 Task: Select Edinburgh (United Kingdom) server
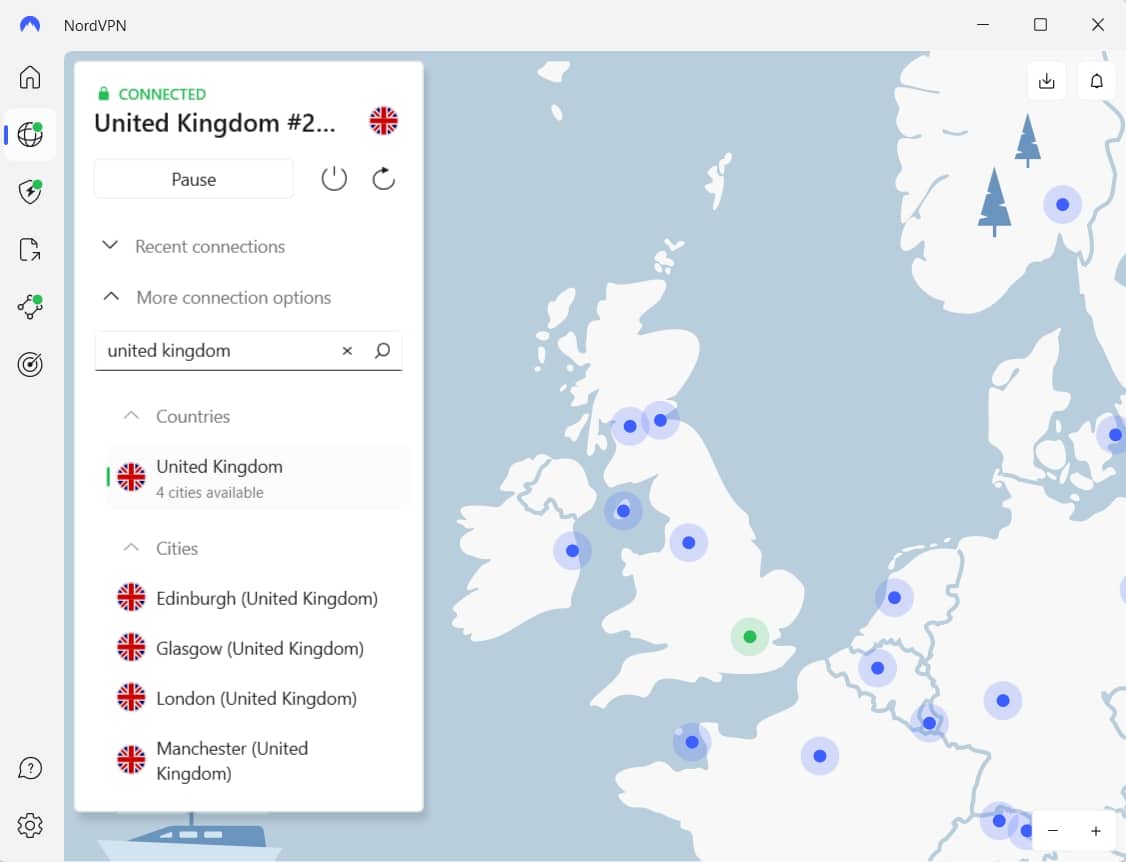(x=266, y=598)
